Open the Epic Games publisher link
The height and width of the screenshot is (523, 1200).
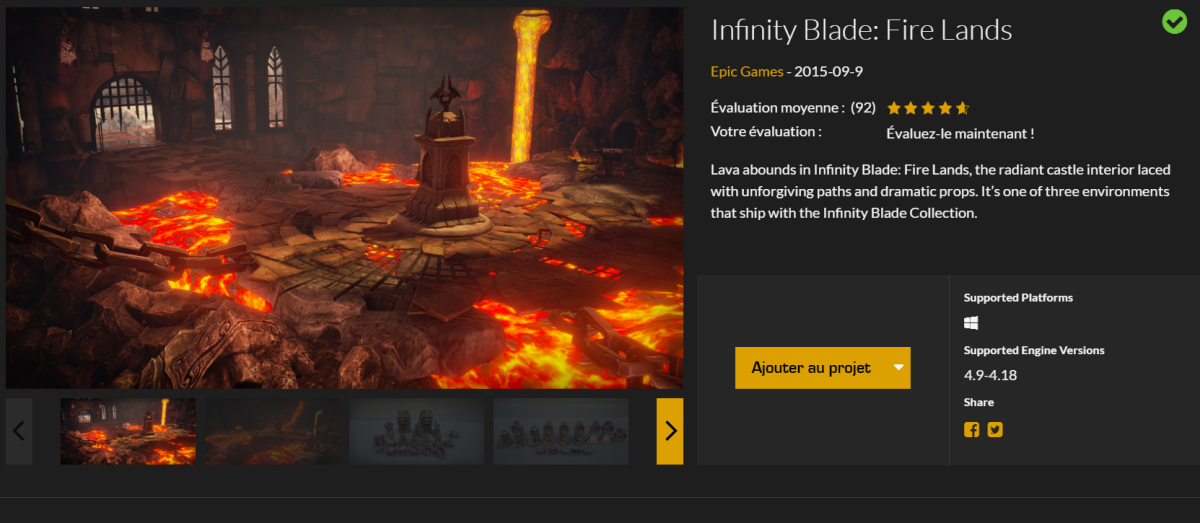click(746, 72)
